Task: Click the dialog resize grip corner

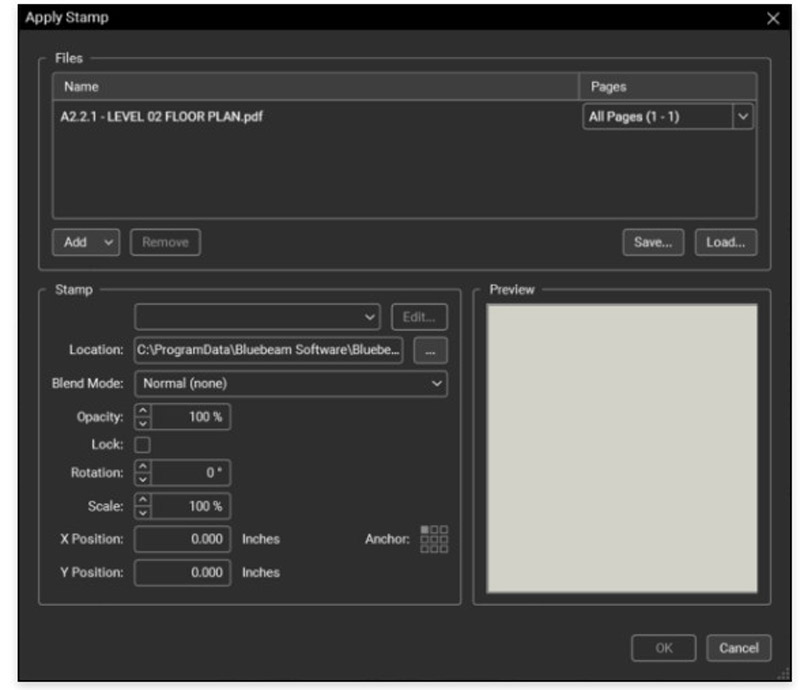Action: 784,674
